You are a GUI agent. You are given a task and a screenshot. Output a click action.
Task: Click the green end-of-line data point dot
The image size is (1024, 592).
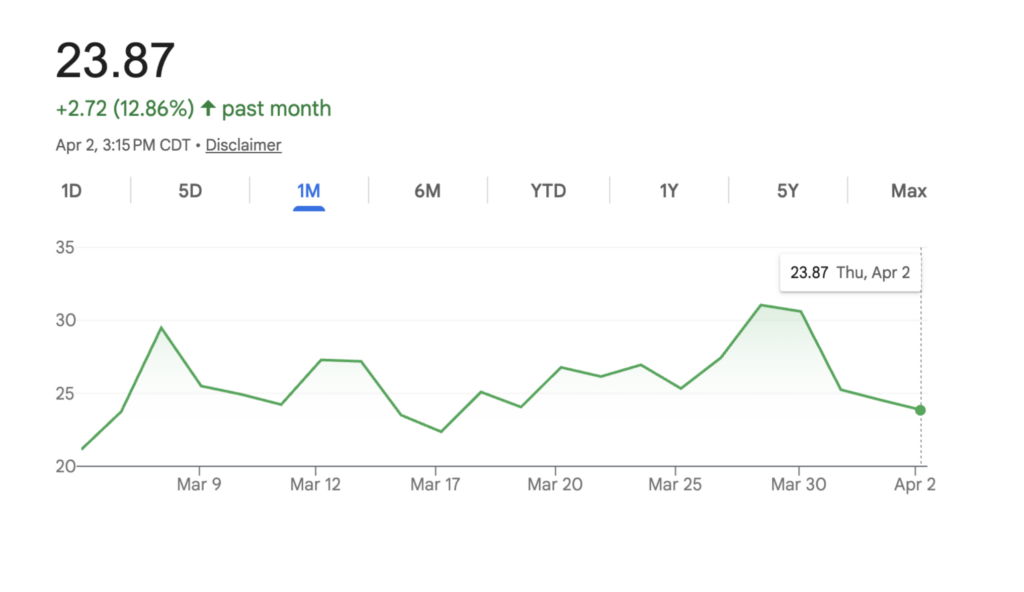click(920, 410)
